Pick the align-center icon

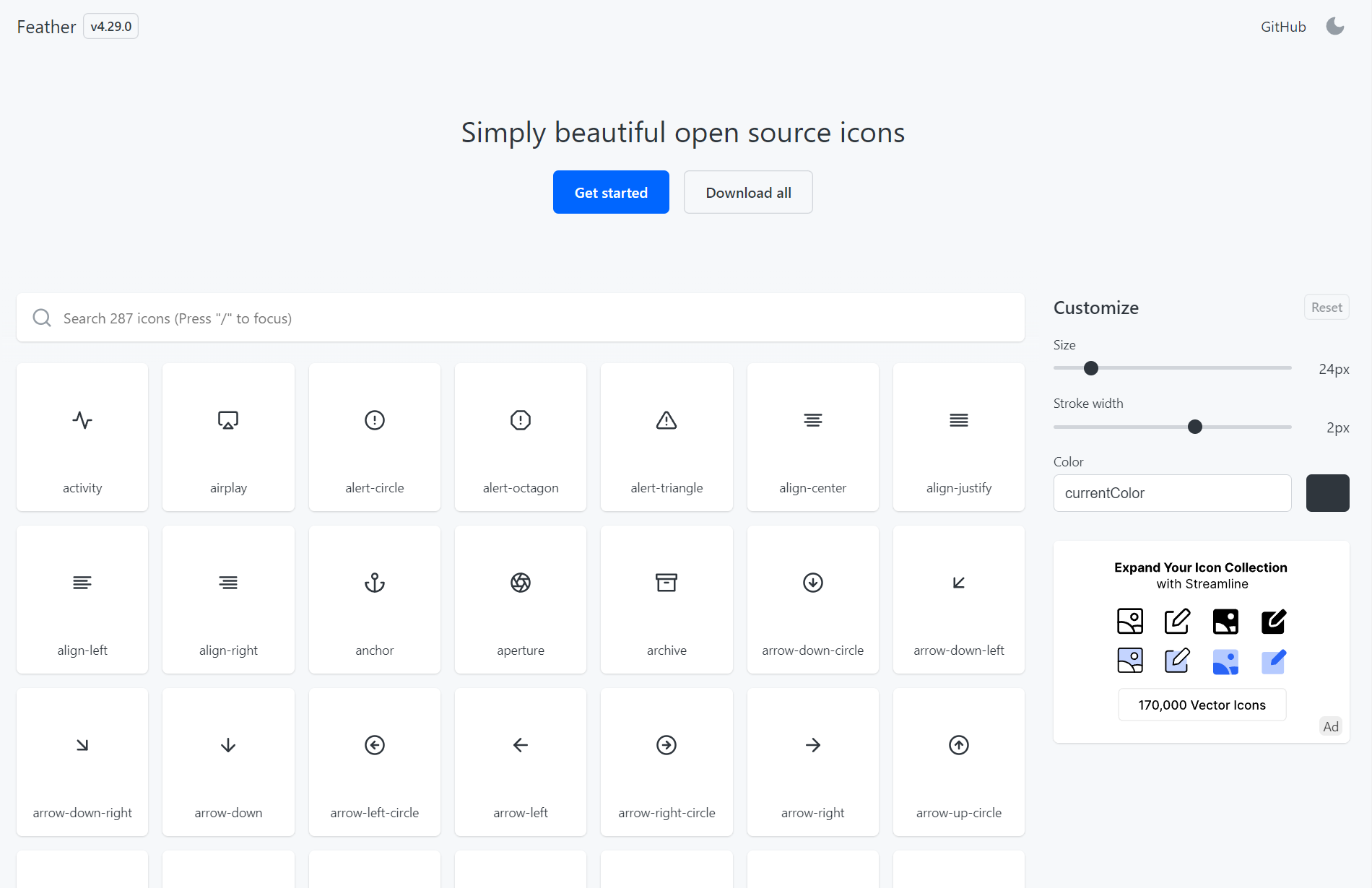pos(813,437)
